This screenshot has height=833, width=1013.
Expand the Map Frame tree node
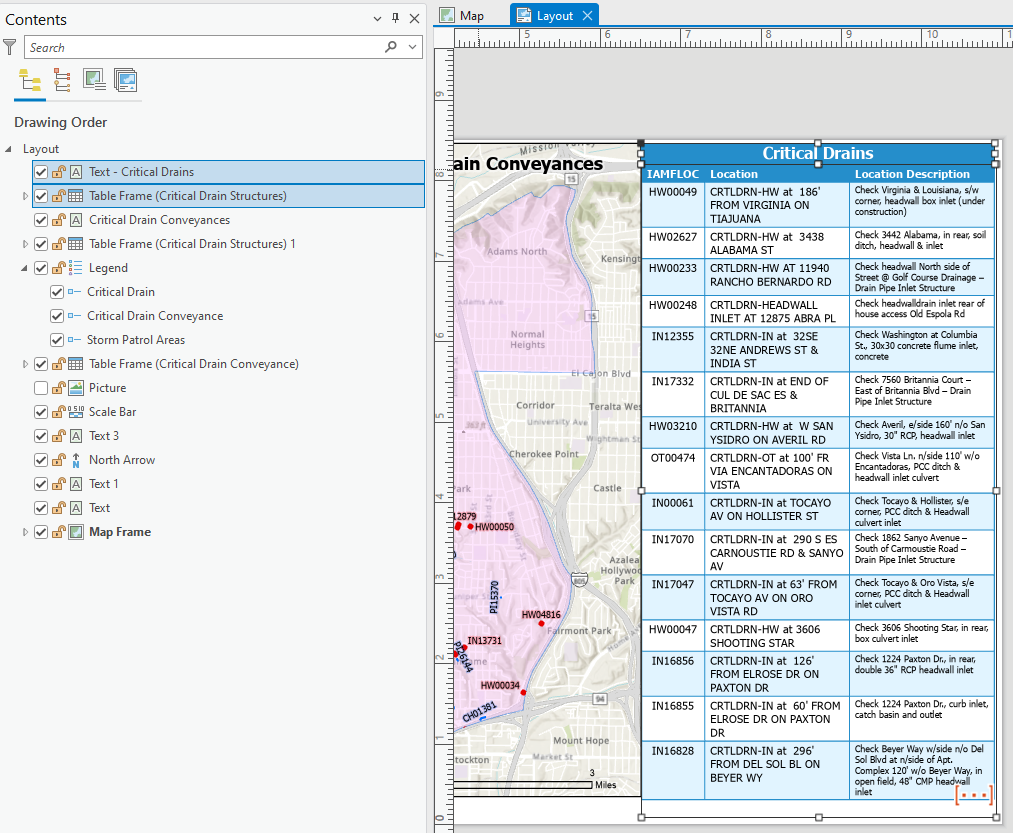[25, 532]
